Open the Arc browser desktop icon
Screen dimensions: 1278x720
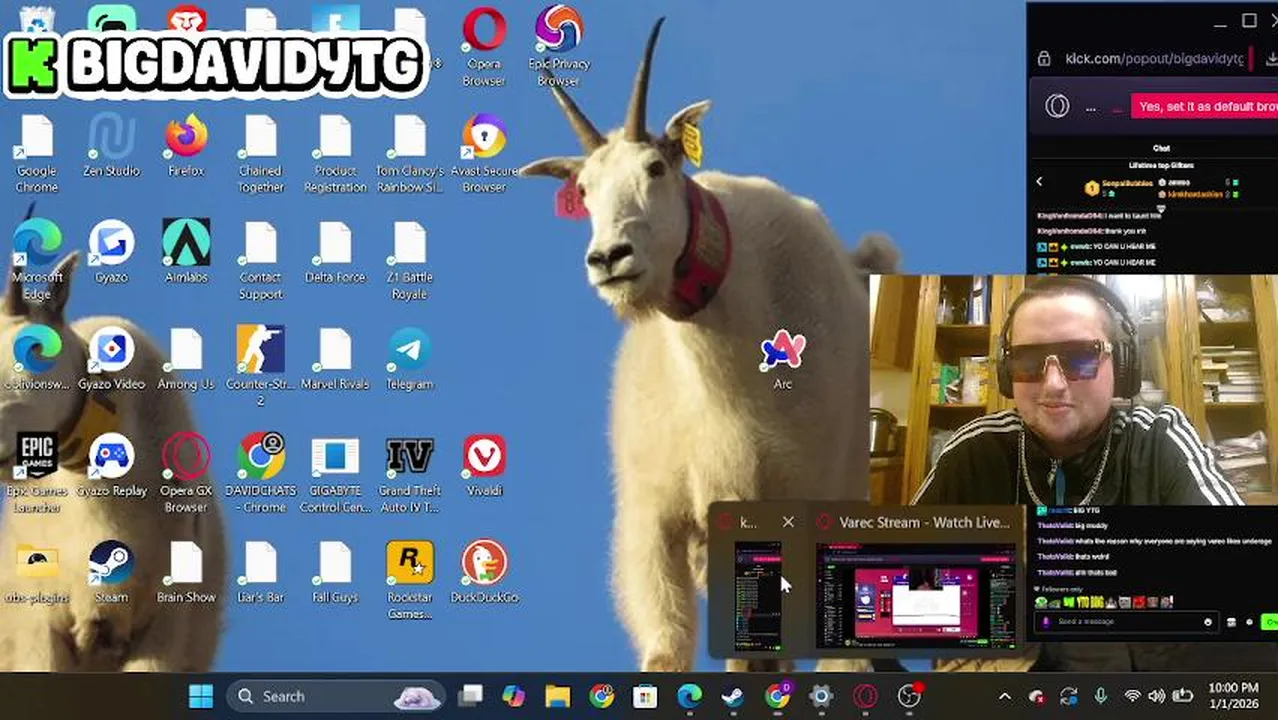(783, 360)
